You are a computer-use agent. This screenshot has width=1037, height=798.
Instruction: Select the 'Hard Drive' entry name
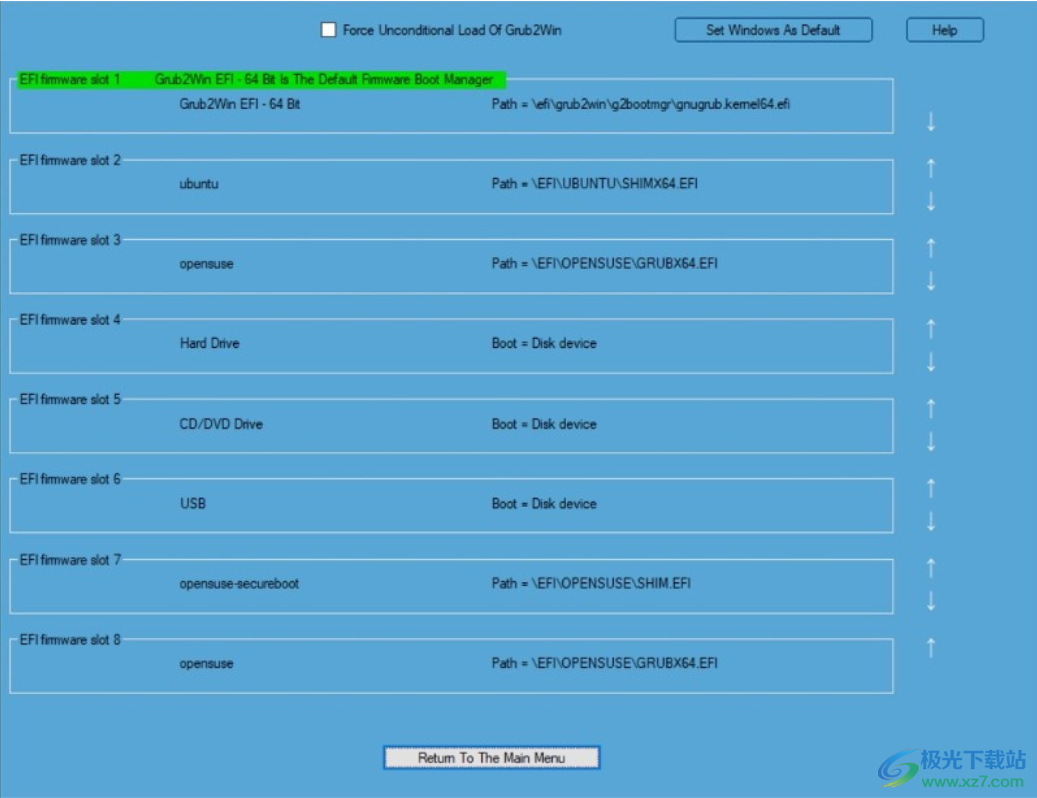pyautogui.click(x=210, y=343)
